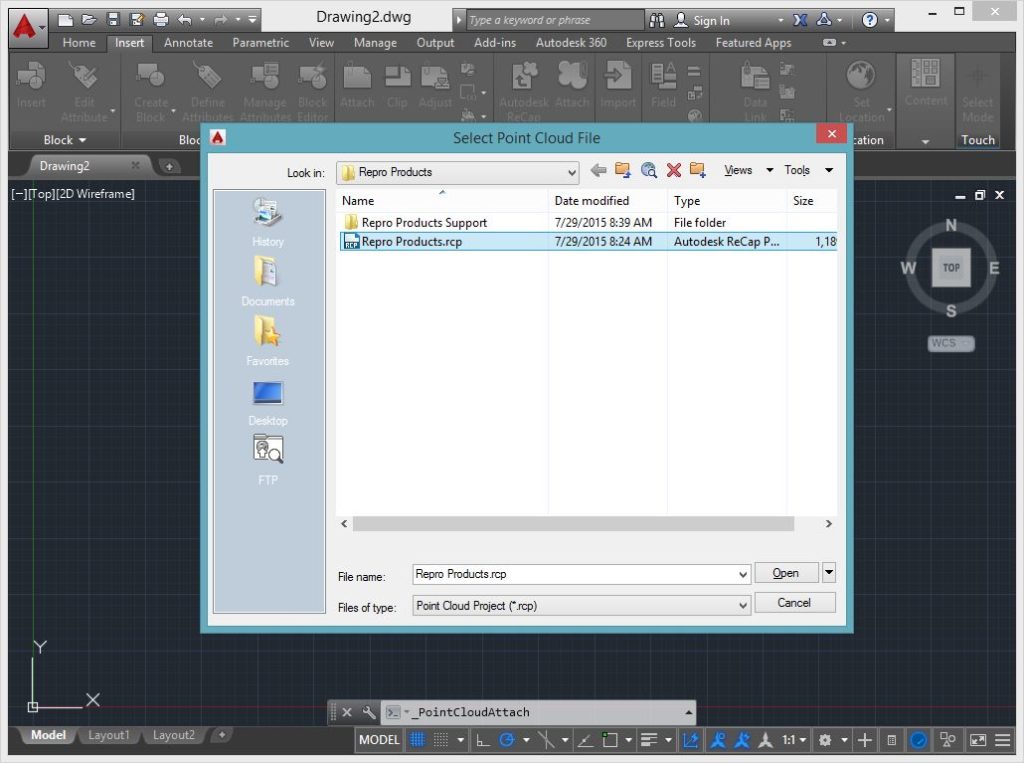Click Plot printer icon in quick access toolbar
Viewport: 1024px width, 763px height.
(x=161, y=20)
